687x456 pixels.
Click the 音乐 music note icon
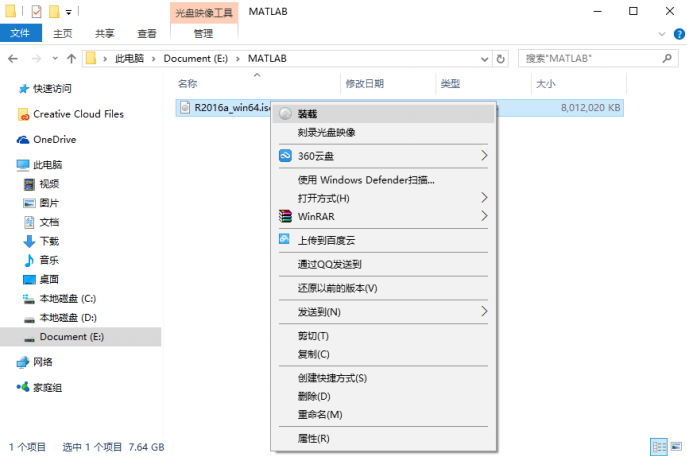(x=29, y=260)
